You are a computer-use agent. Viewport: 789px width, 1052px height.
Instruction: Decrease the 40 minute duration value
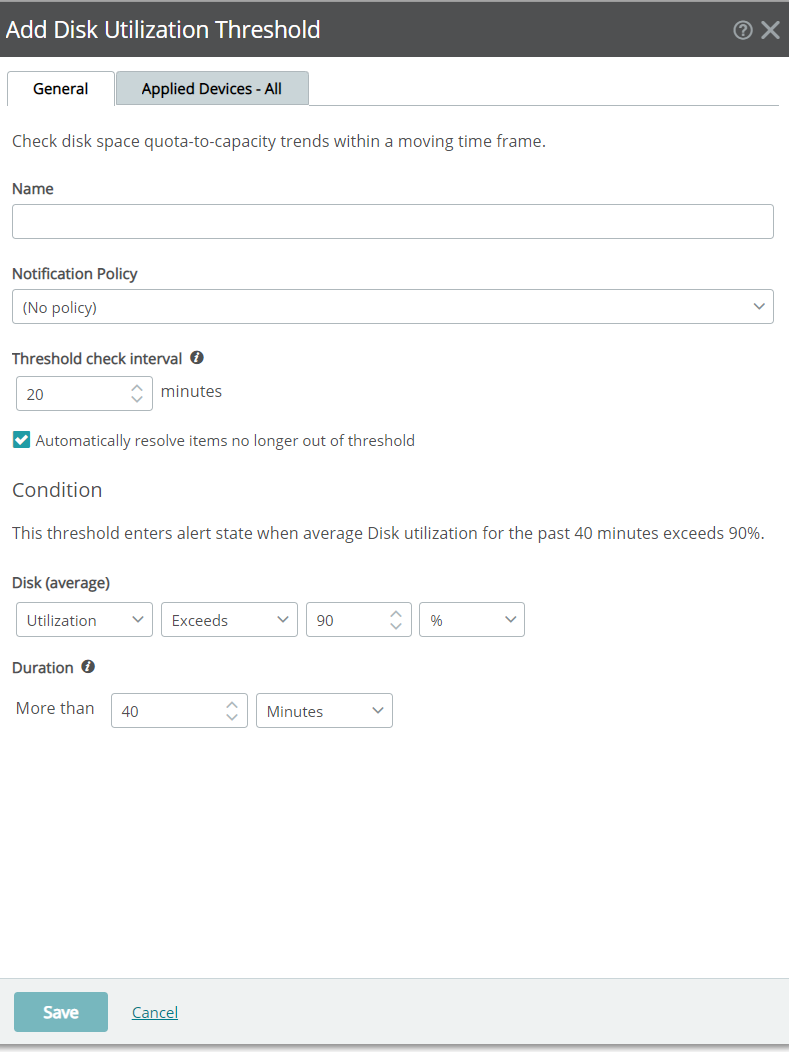pos(232,717)
